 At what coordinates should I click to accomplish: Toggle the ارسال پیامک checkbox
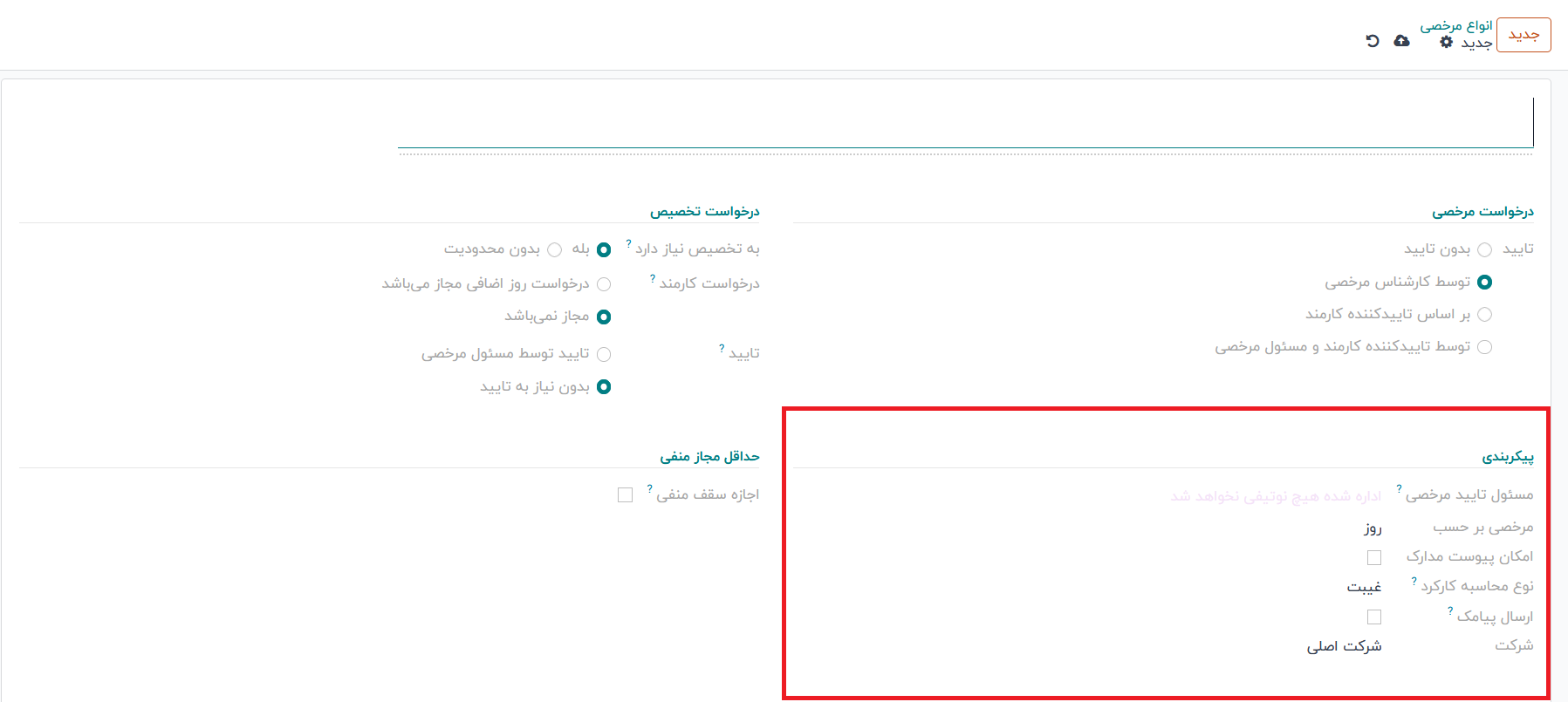point(1374,617)
